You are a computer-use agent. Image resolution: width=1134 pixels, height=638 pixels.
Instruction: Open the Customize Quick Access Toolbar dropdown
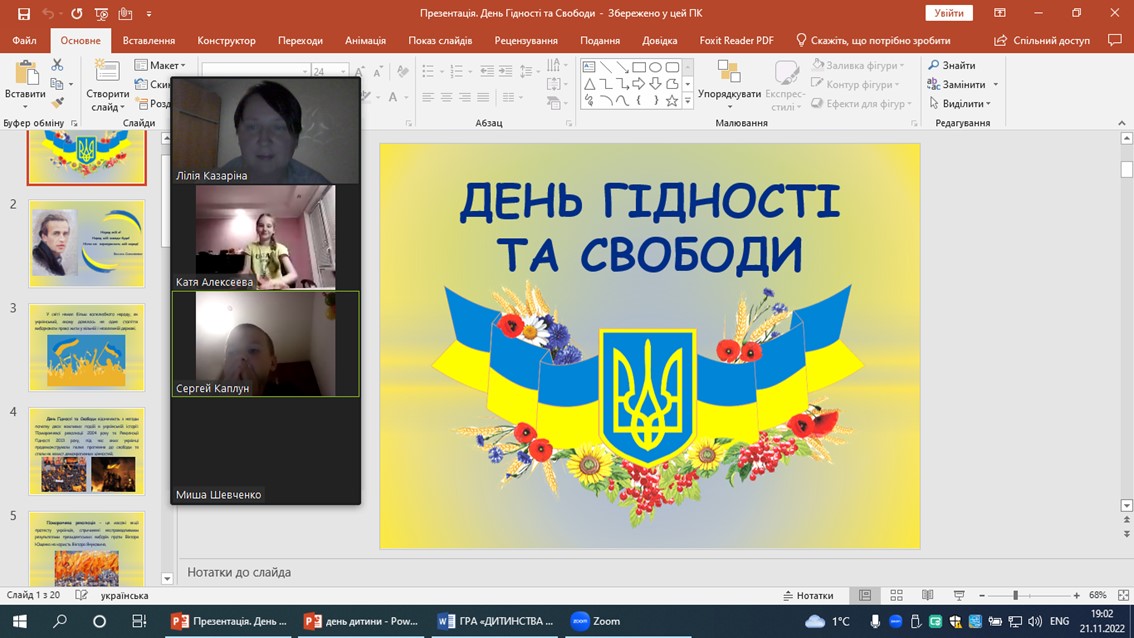click(149, 14)
